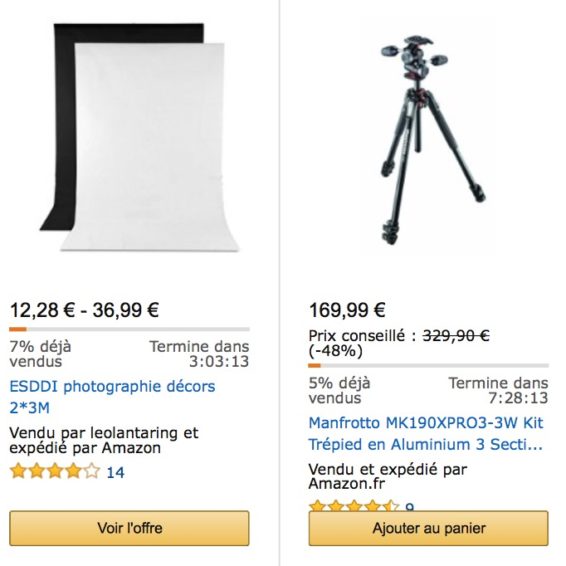
Task: Click the Manfrotto tripod product image
Action: coord(432,139)
